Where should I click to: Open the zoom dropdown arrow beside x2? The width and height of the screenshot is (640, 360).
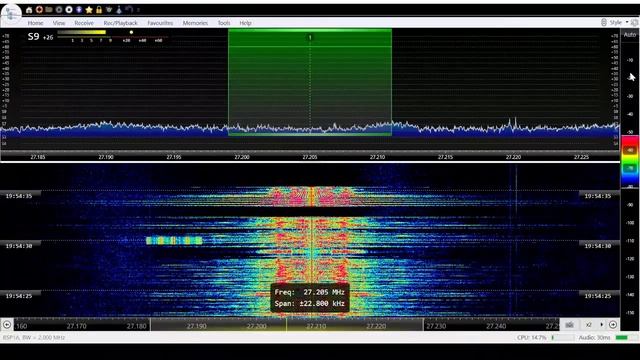tap(602, 324)
